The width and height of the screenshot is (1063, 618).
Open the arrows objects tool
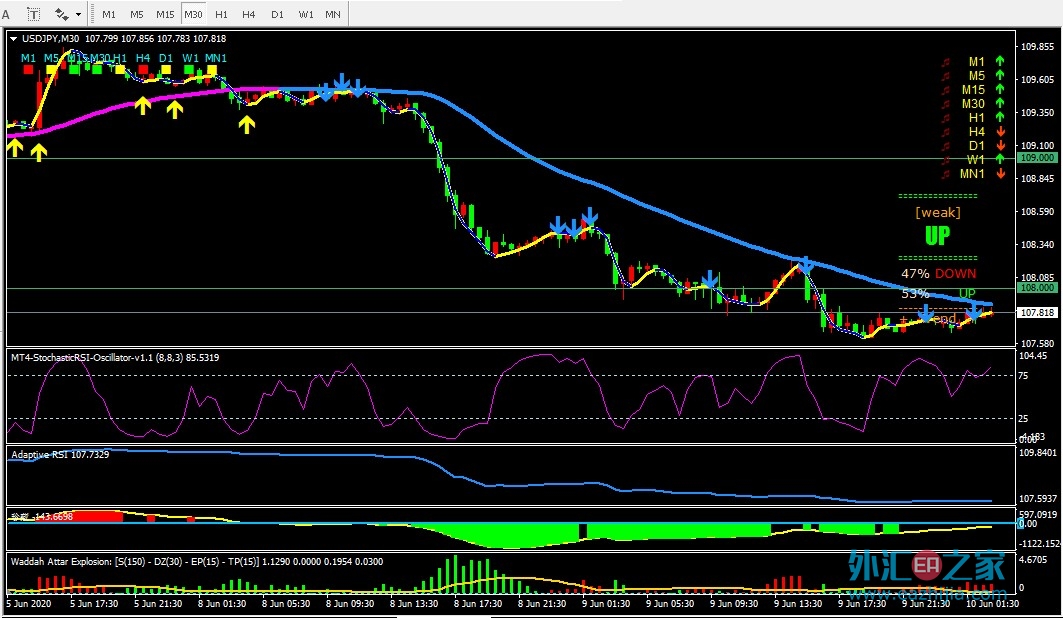coord(62,14)
